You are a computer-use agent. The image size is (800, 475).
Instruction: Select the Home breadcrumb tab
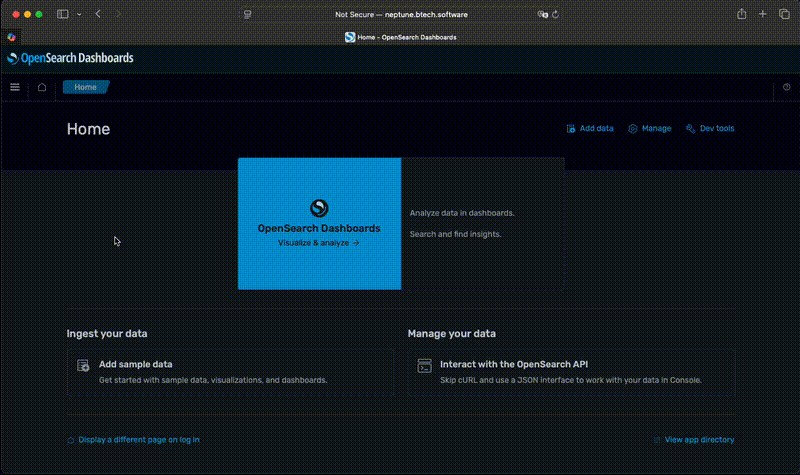(x=86, y=87)
